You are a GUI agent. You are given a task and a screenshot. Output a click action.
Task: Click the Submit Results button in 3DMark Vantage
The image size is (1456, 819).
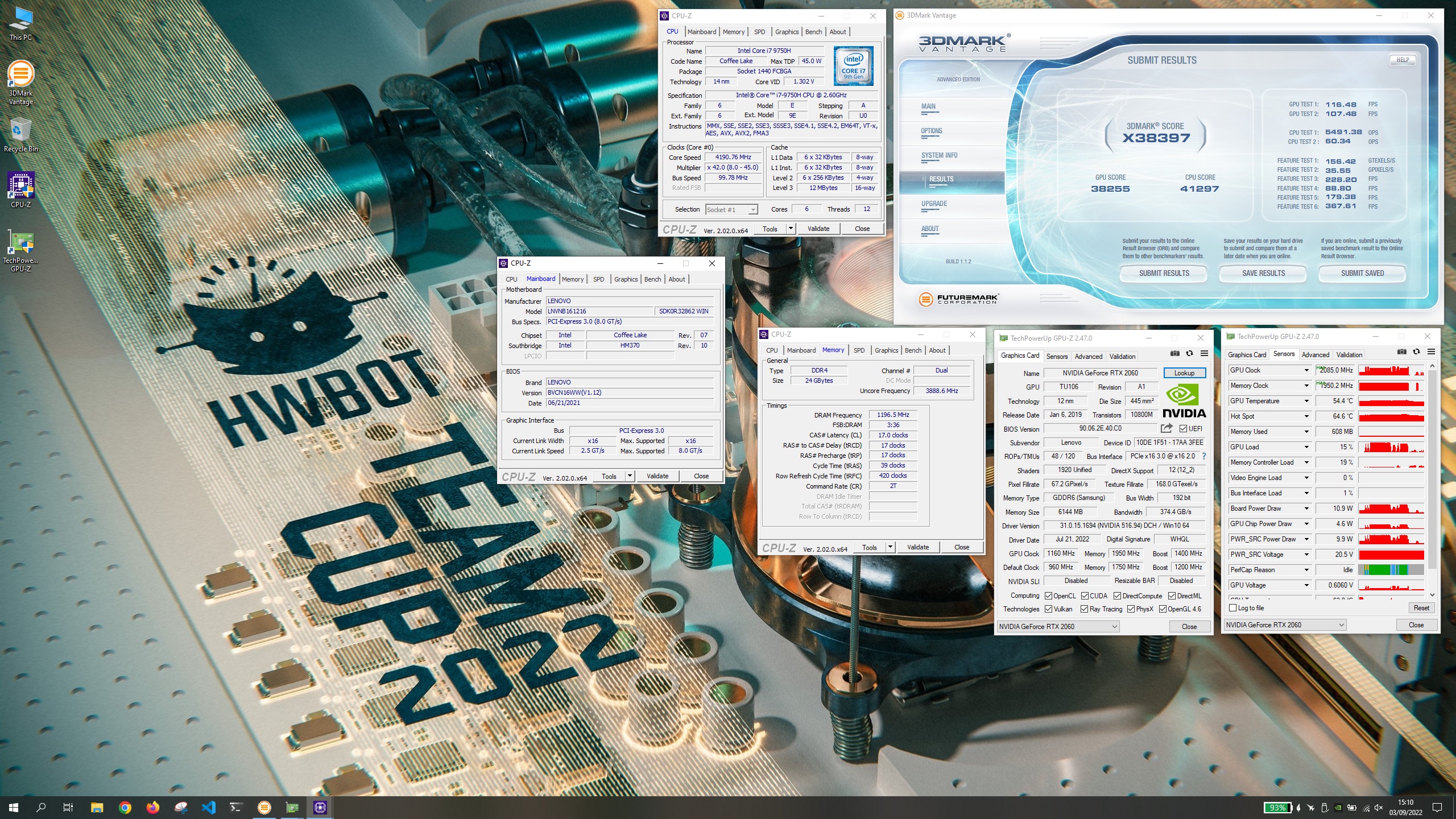(1164, 274)
